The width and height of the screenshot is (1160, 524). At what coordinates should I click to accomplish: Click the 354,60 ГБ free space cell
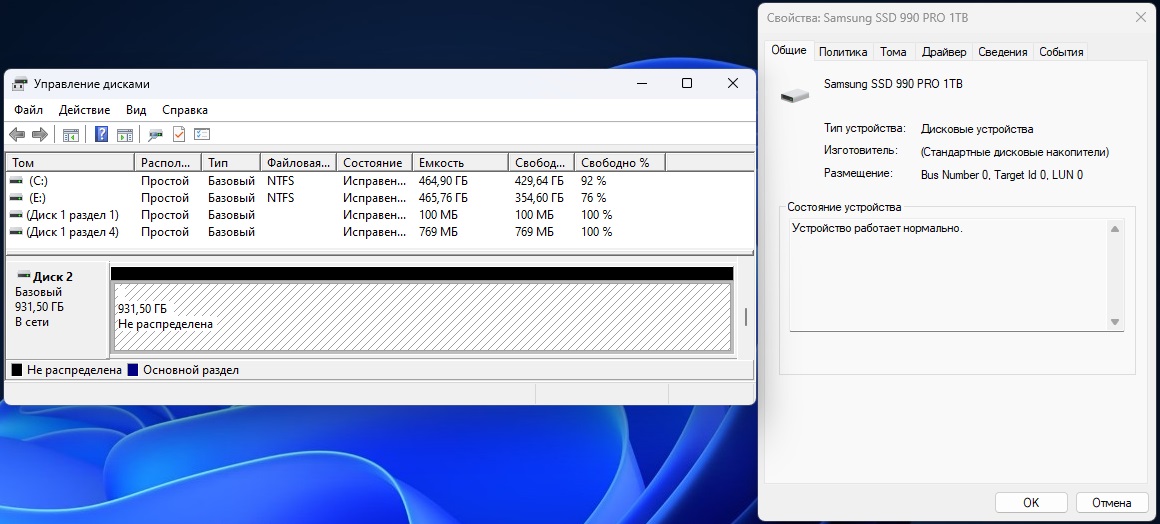coord(539,198)
